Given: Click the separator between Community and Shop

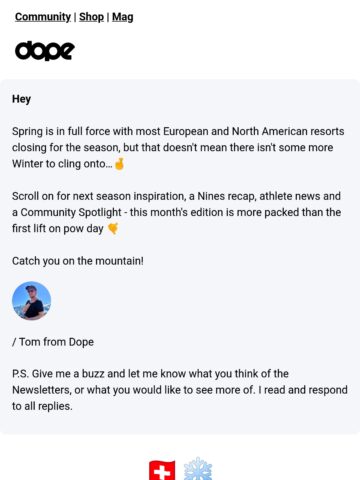Looking at the screenshot, I should [x=75, y=17].
